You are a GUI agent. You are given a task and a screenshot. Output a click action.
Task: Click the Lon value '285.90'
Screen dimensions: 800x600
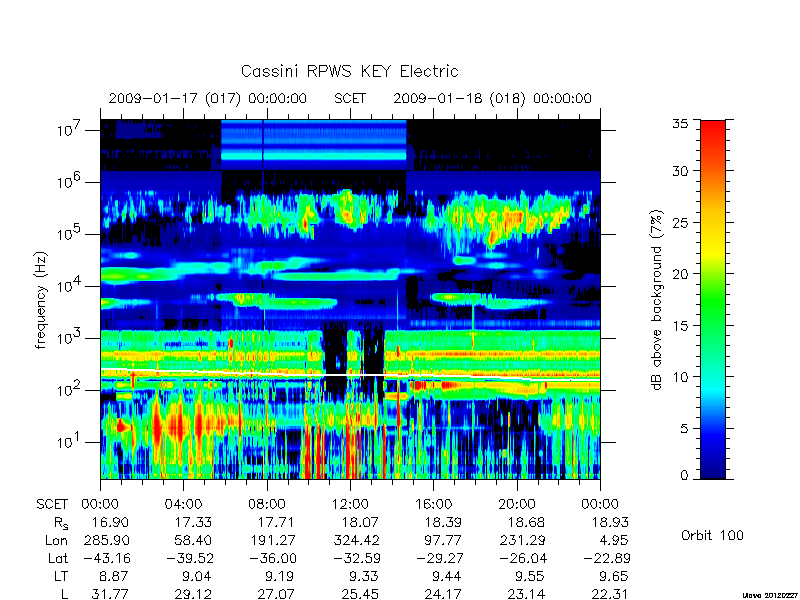click(x=106, y=540)
